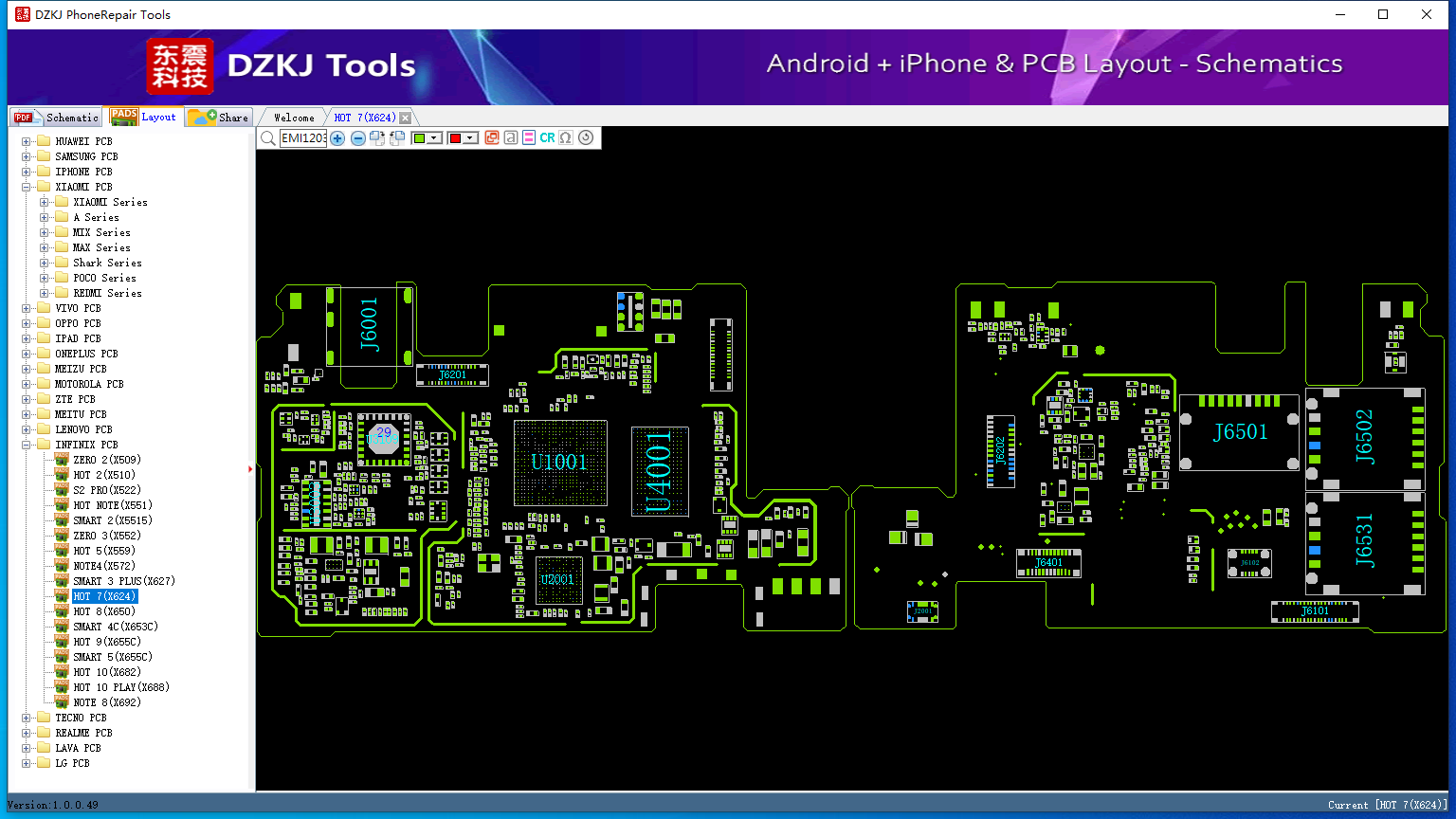Collapse the INFINIX PCB folder
The image size is (1456, 819).
pos(27,445)
